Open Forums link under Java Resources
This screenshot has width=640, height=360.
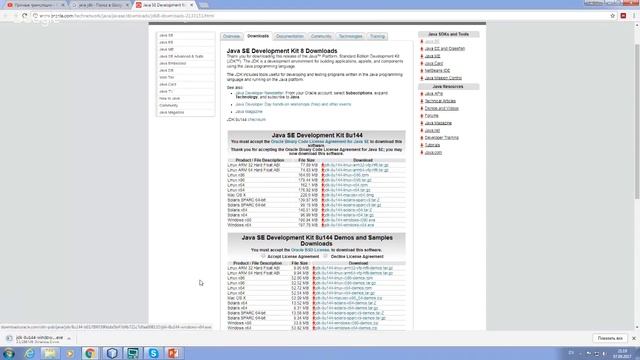431,116
